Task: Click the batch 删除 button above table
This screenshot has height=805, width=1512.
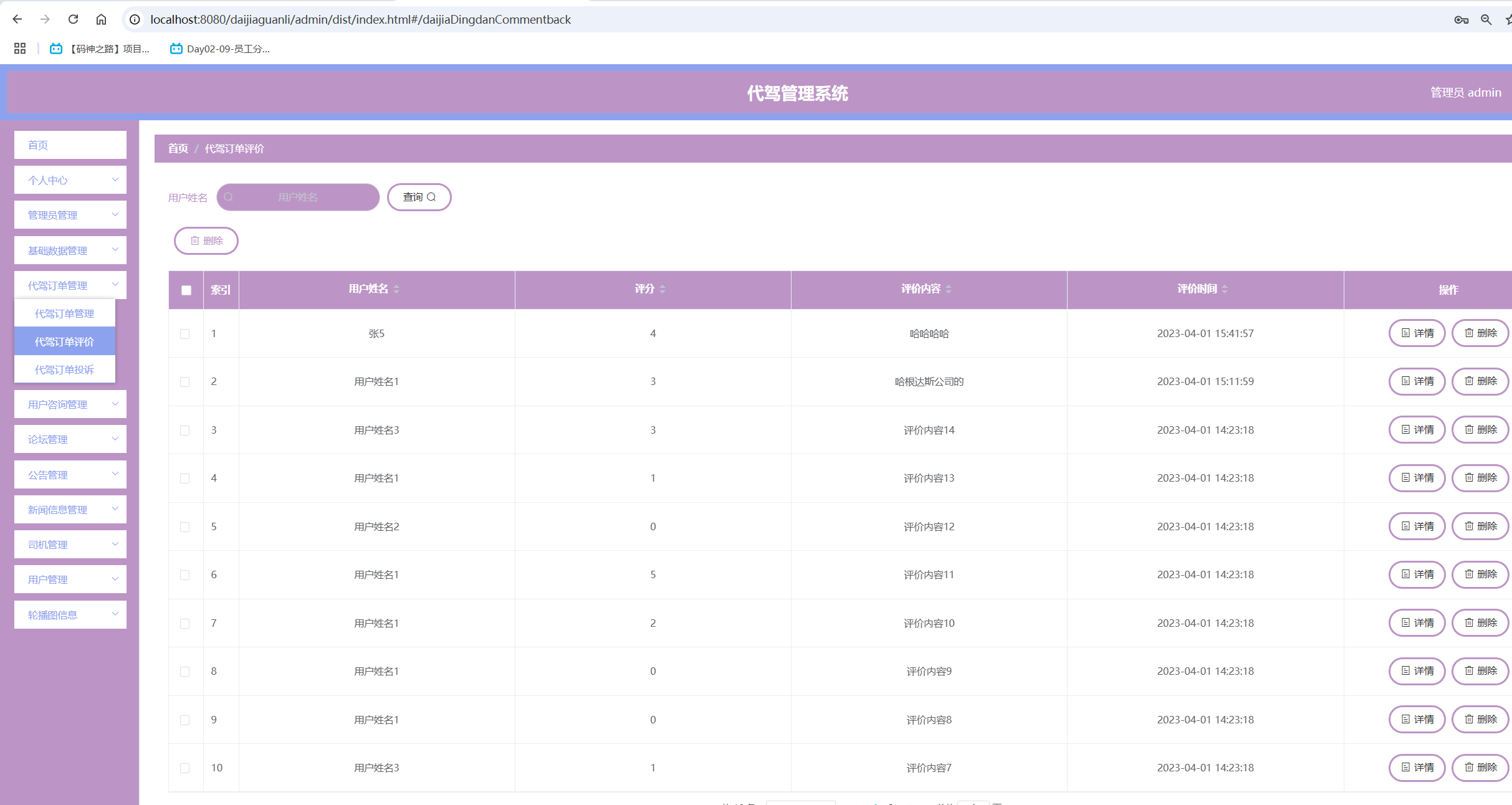Action: click(206, 241)
